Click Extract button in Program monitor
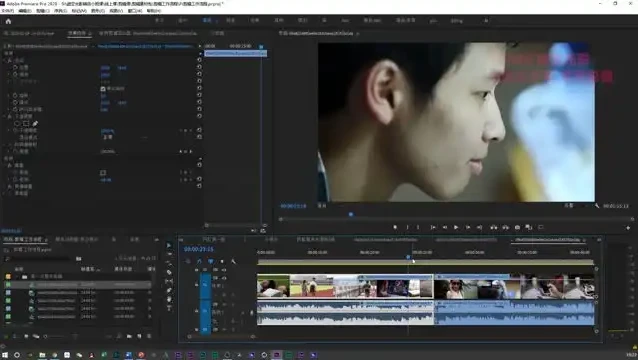 pos(505,227)
